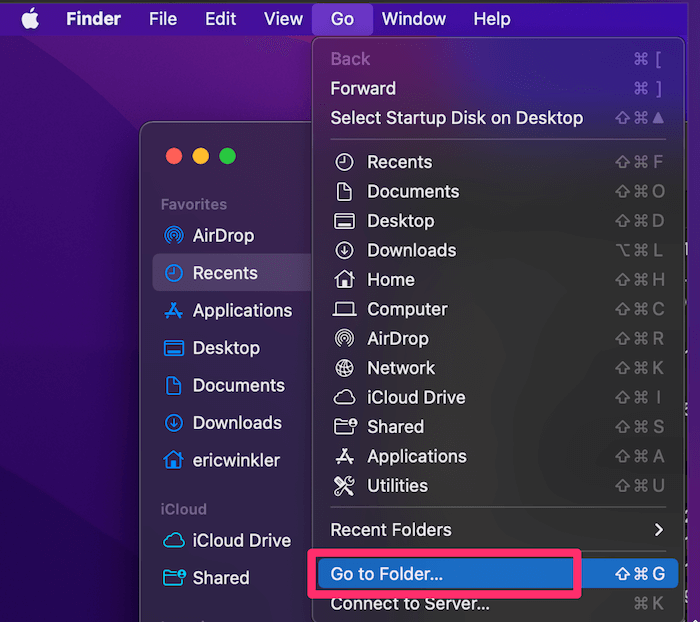The image size is (700, 622).
Task: Click the Utilities label in Go menu
Action: coord(397,486)
